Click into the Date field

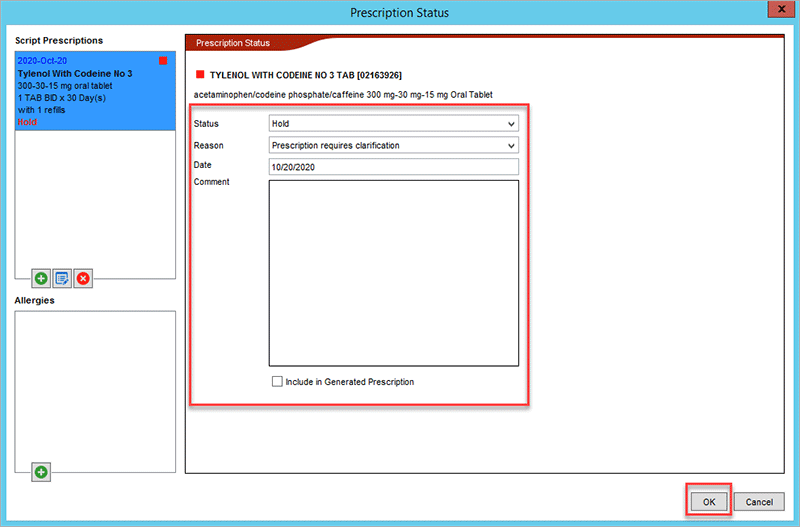click(x=394, y=167)
